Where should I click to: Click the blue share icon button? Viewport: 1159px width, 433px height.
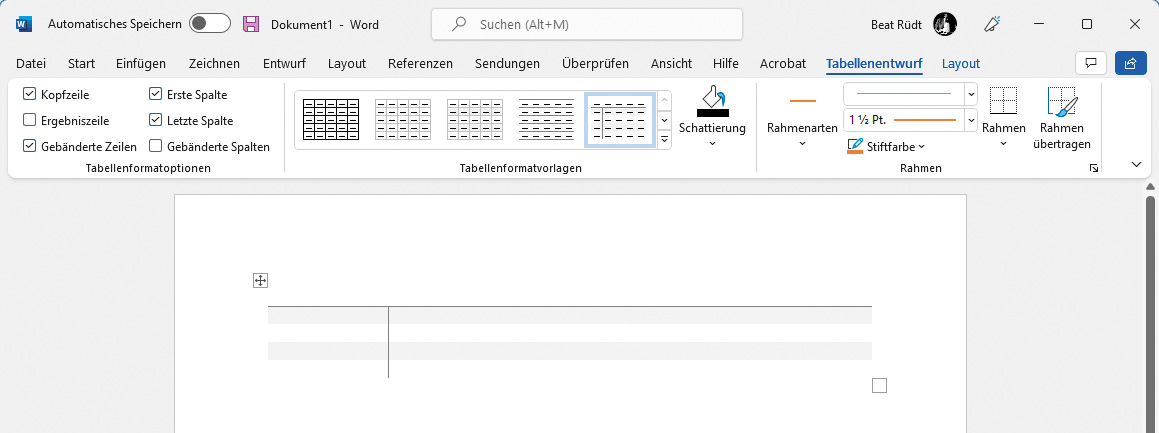1130,63
